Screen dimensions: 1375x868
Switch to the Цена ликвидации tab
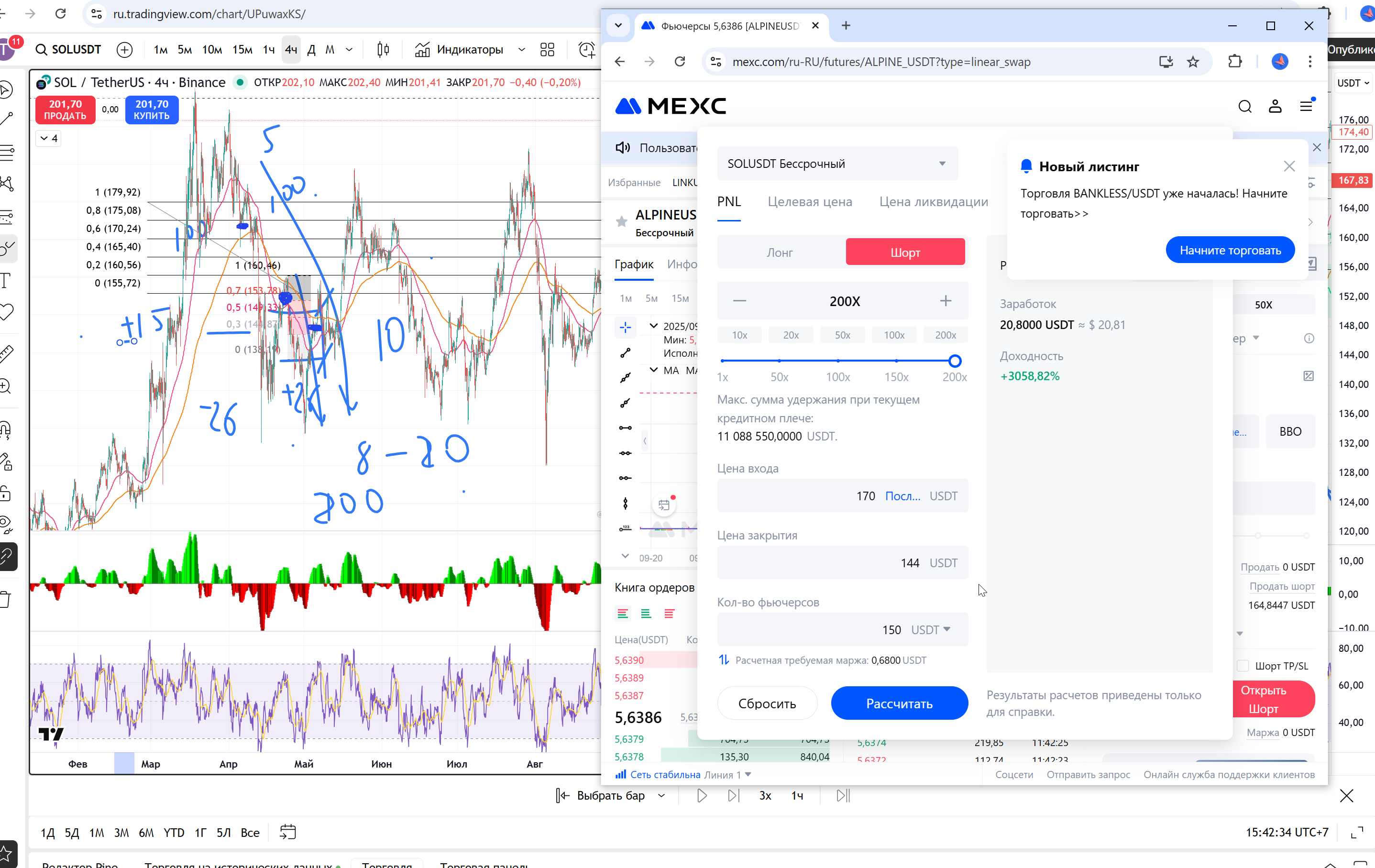point(933,202)
